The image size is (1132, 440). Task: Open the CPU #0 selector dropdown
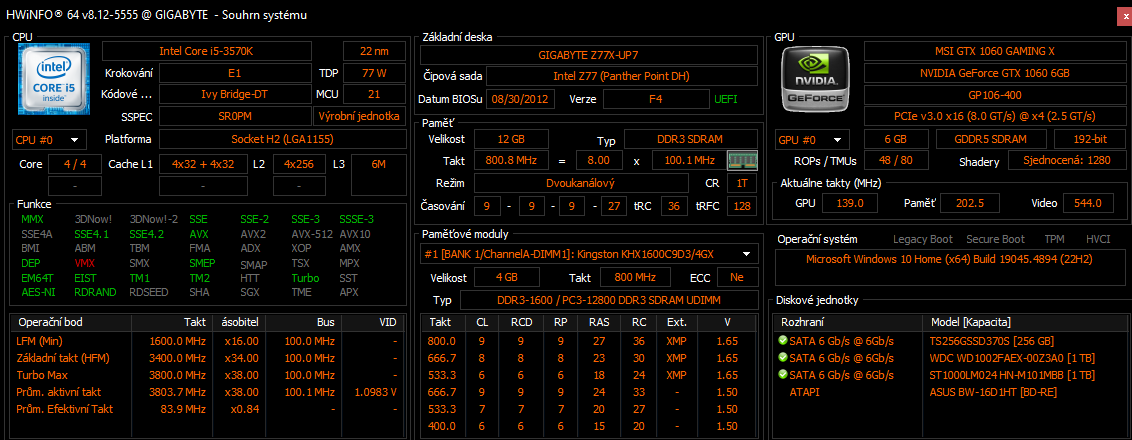[x=49, y=139]
